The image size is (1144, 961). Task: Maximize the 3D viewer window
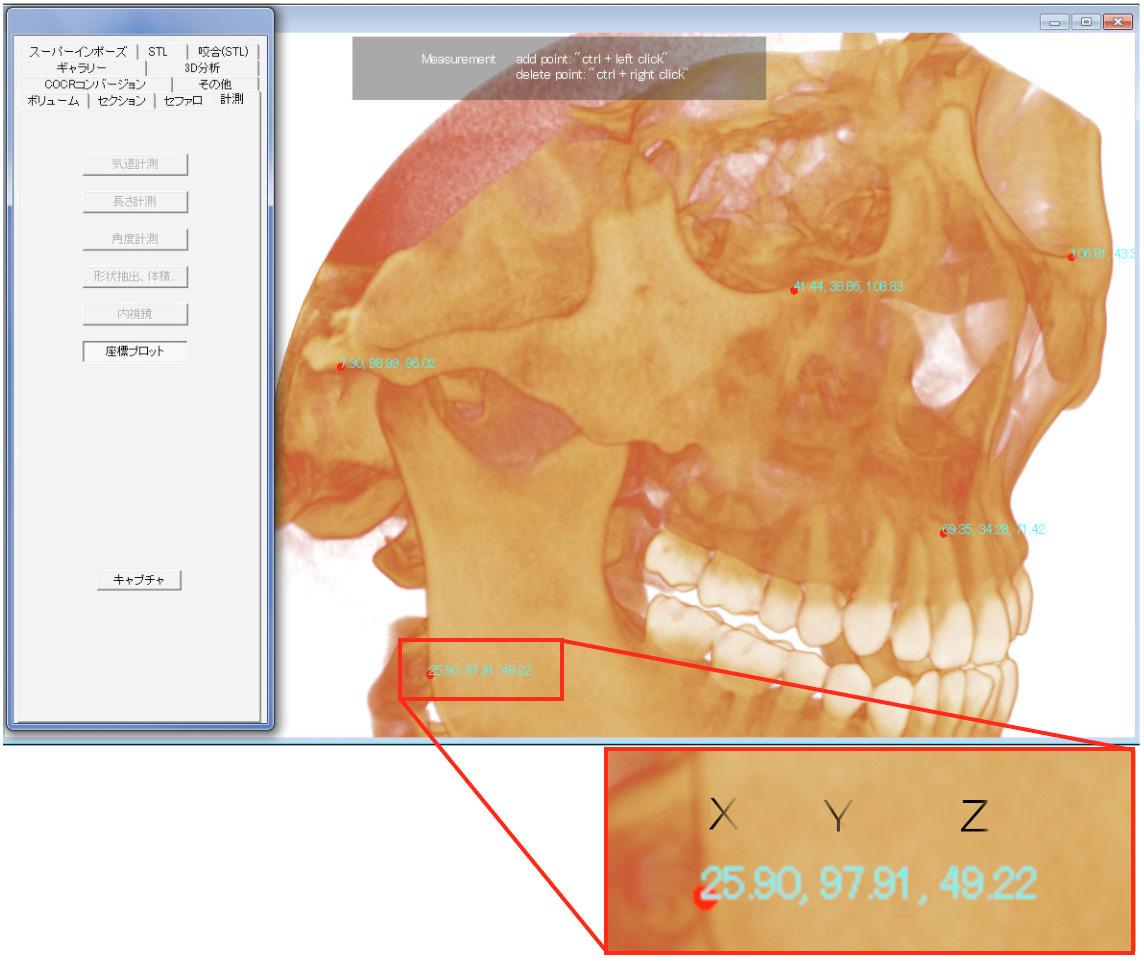click(1086, 22)
